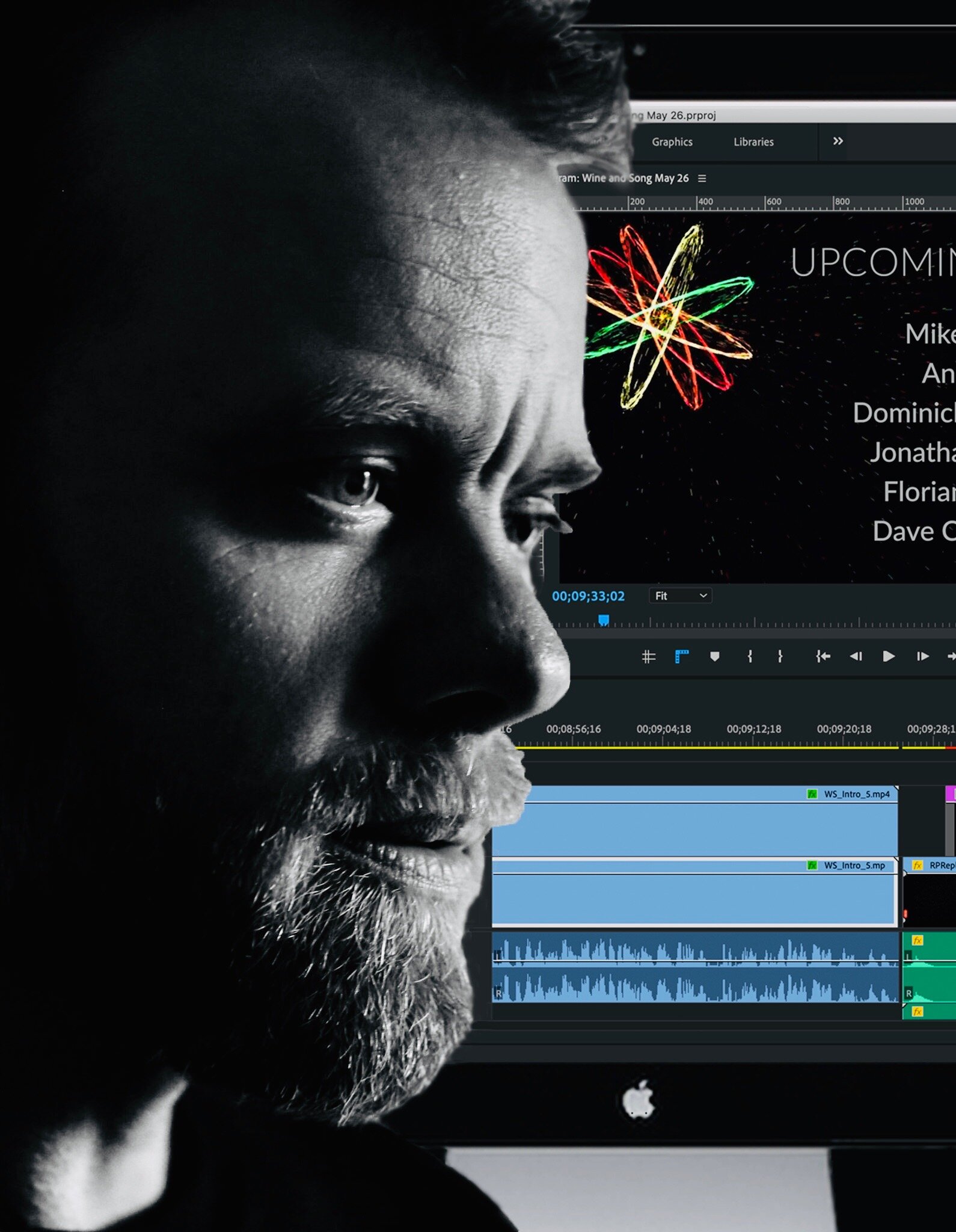The height and width of the screenshot is (1232, 956).
Task: Click the lower fx badge below green audio
Action: [917, 1012]
